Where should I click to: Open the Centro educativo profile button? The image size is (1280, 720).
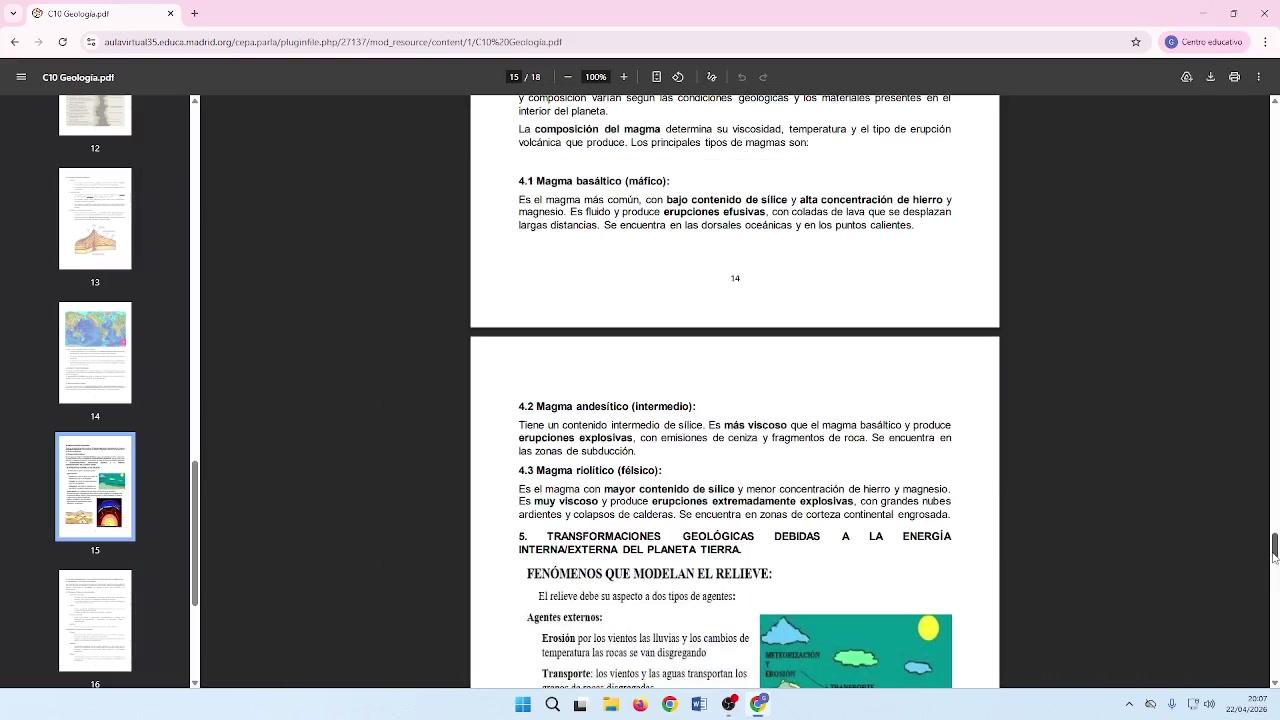tap(1204, 42)
